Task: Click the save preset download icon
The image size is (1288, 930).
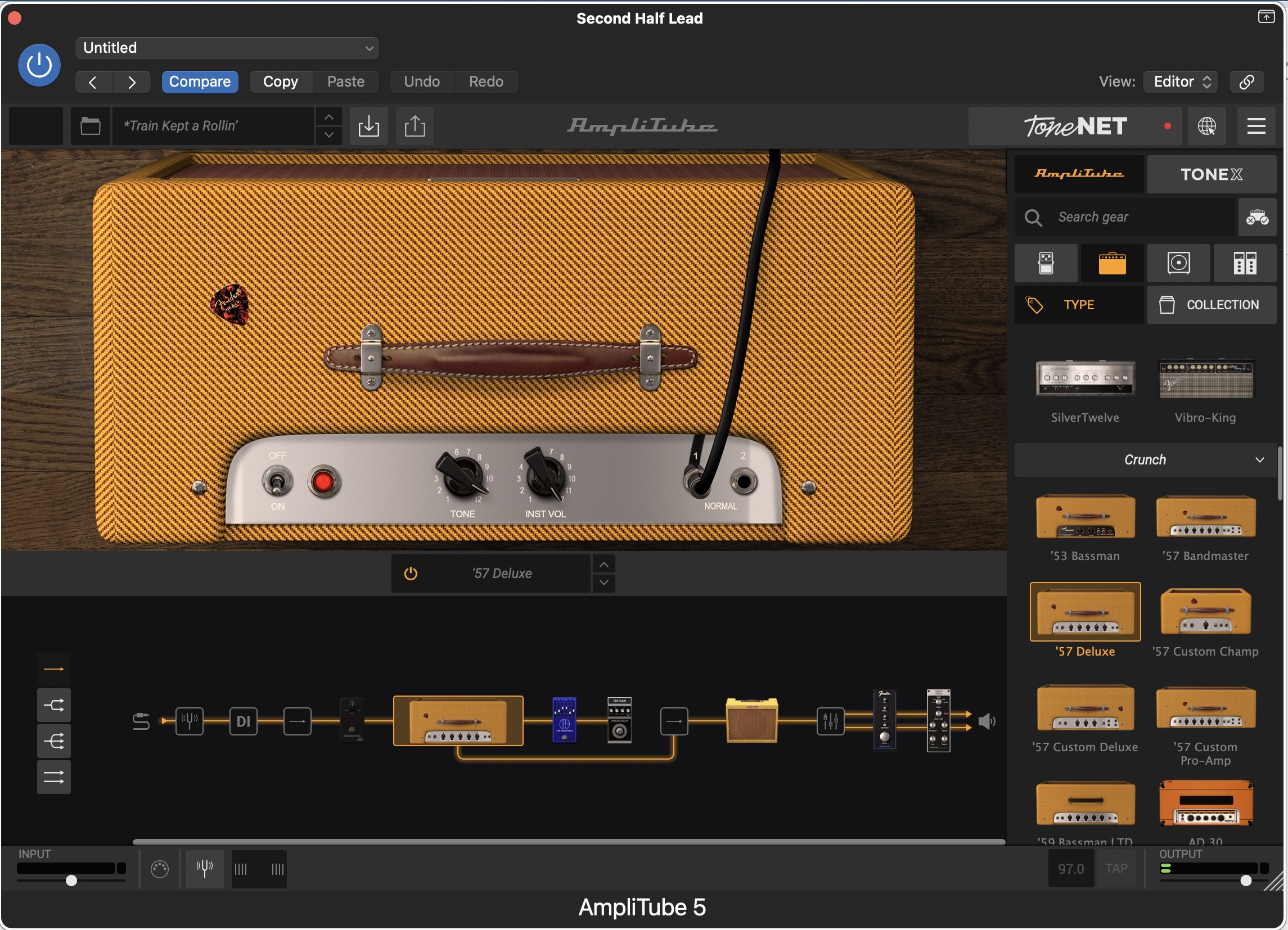Action: click(368, 125)
